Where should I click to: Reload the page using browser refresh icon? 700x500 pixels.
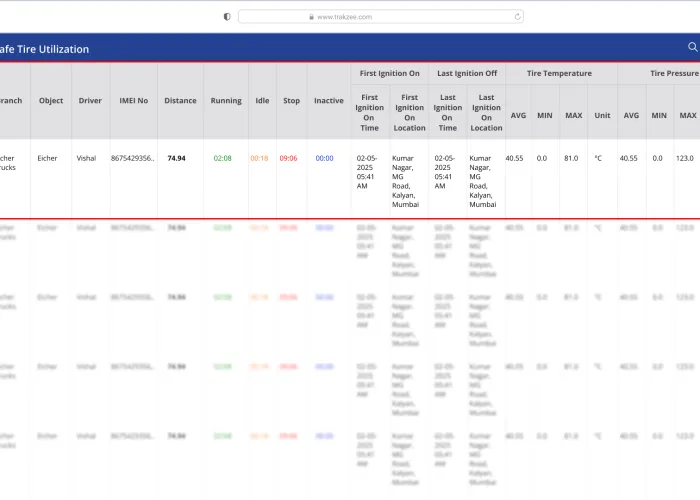(517, 16)
